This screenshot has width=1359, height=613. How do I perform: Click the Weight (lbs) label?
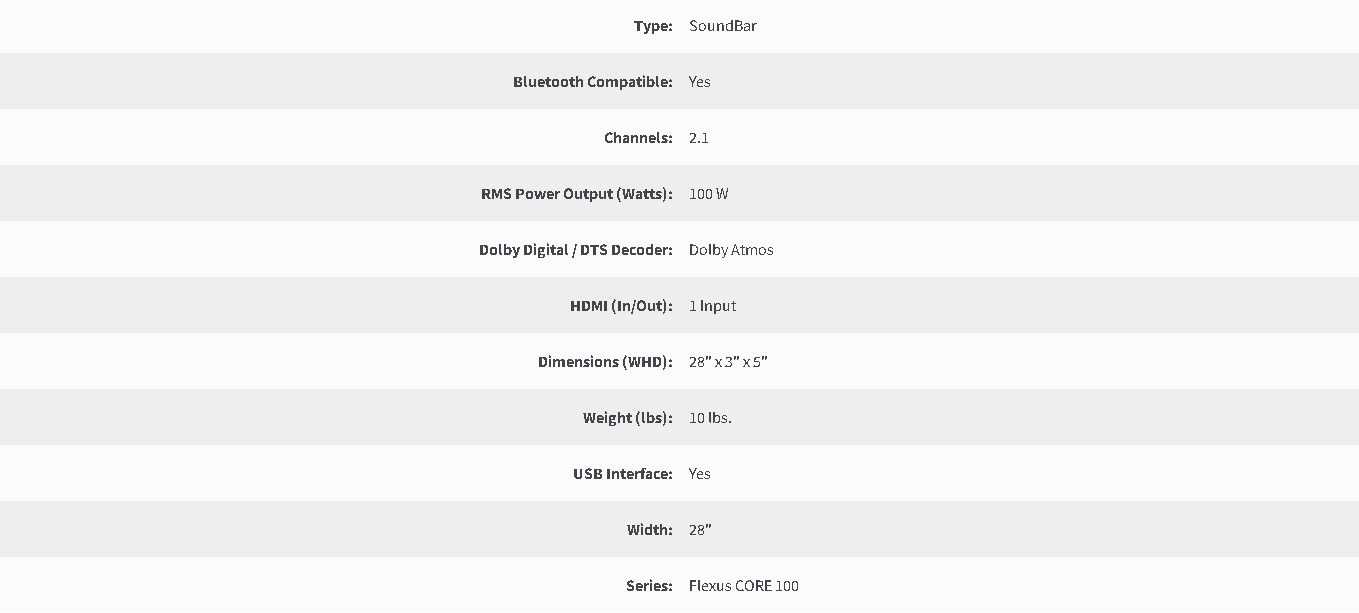(x=628, y=418)
